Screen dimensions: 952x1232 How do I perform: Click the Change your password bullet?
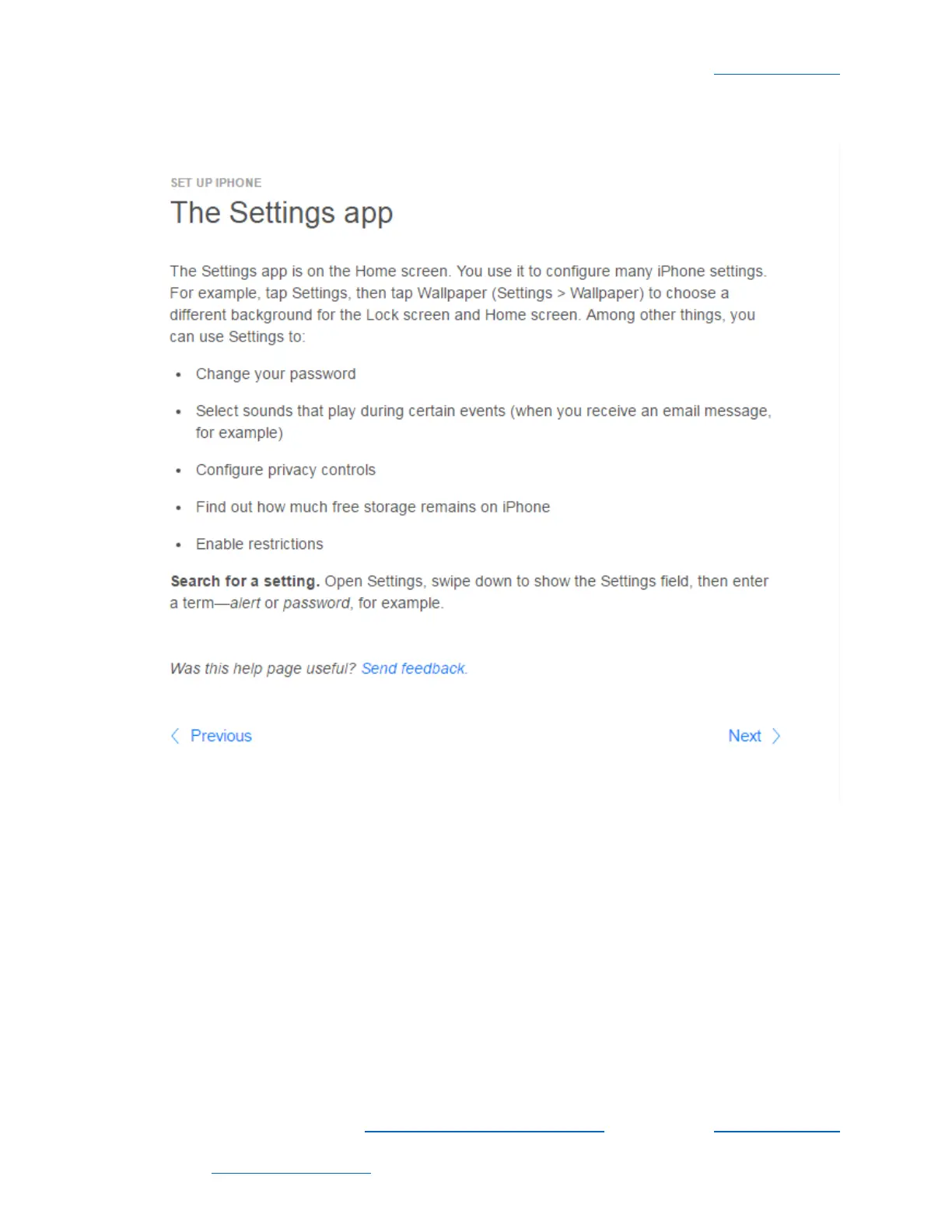[275, 374]
